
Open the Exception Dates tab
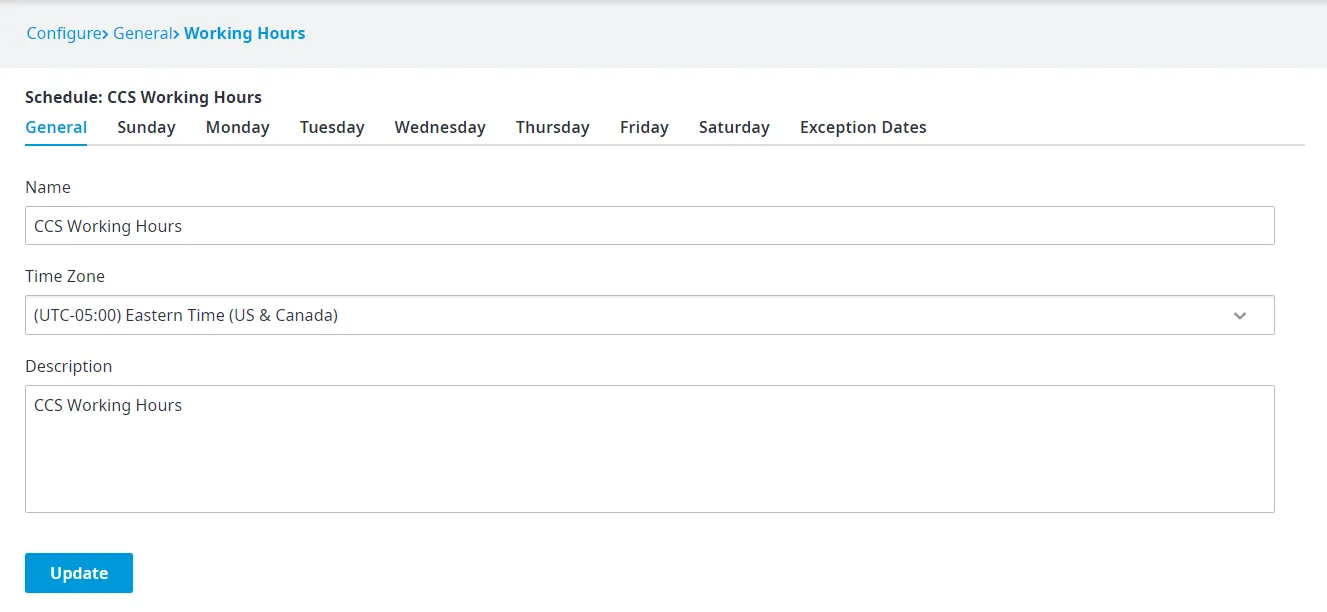tap(863, 127)
